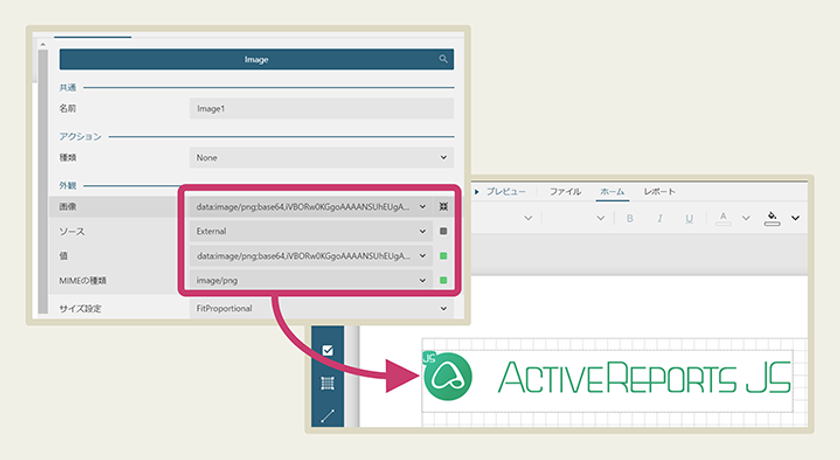
Task: Click the properties panel scroll-up arrow
Action: pos(43,44)
